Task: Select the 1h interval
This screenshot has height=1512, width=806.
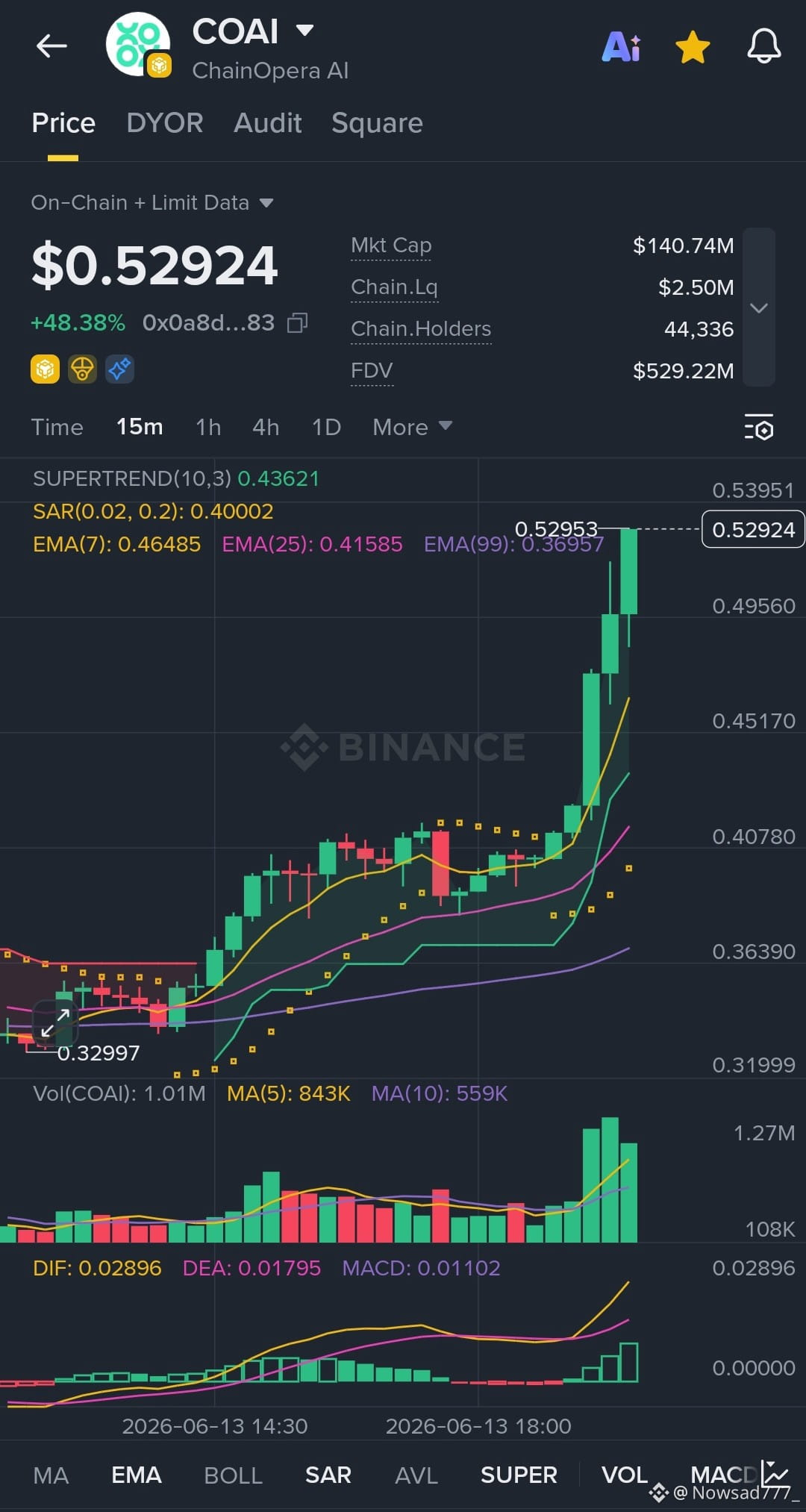Action: click(208, 428)
